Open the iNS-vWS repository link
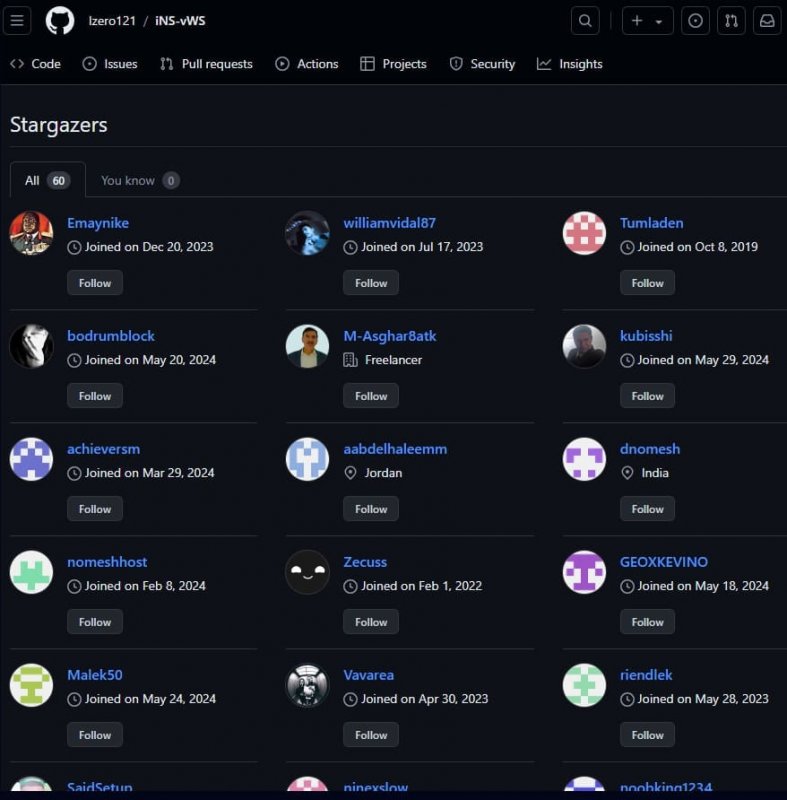 180,21
